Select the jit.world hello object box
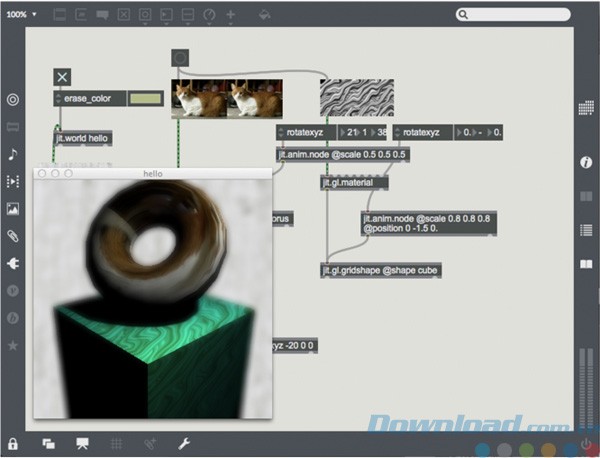The height and width of the screenshot is (458, 600). click(83, 139)
